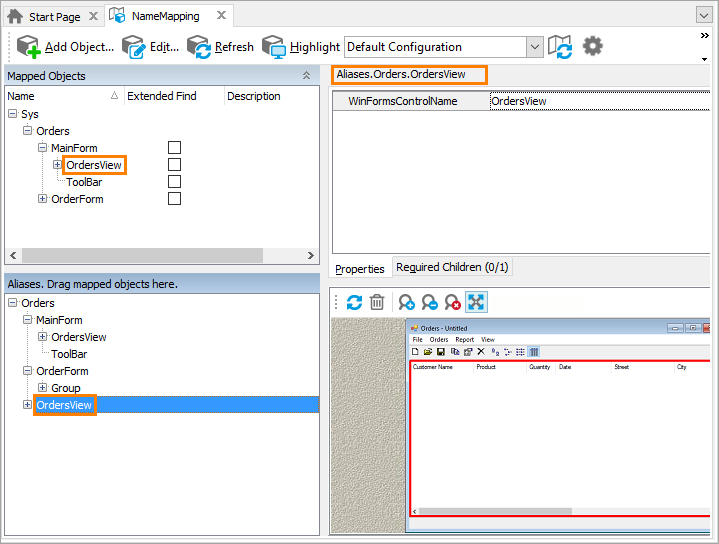
Task: Toggle Extended Find checkbox for ToolBar
Action: pos(174,182)
